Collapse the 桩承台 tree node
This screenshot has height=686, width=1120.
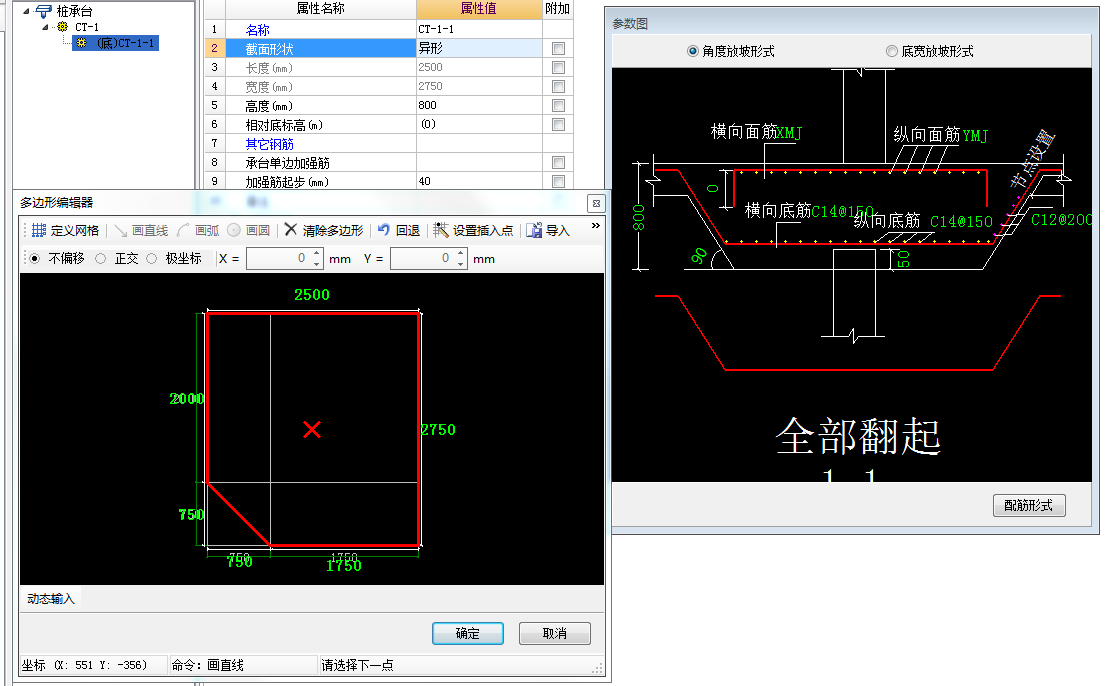(26, 11)
